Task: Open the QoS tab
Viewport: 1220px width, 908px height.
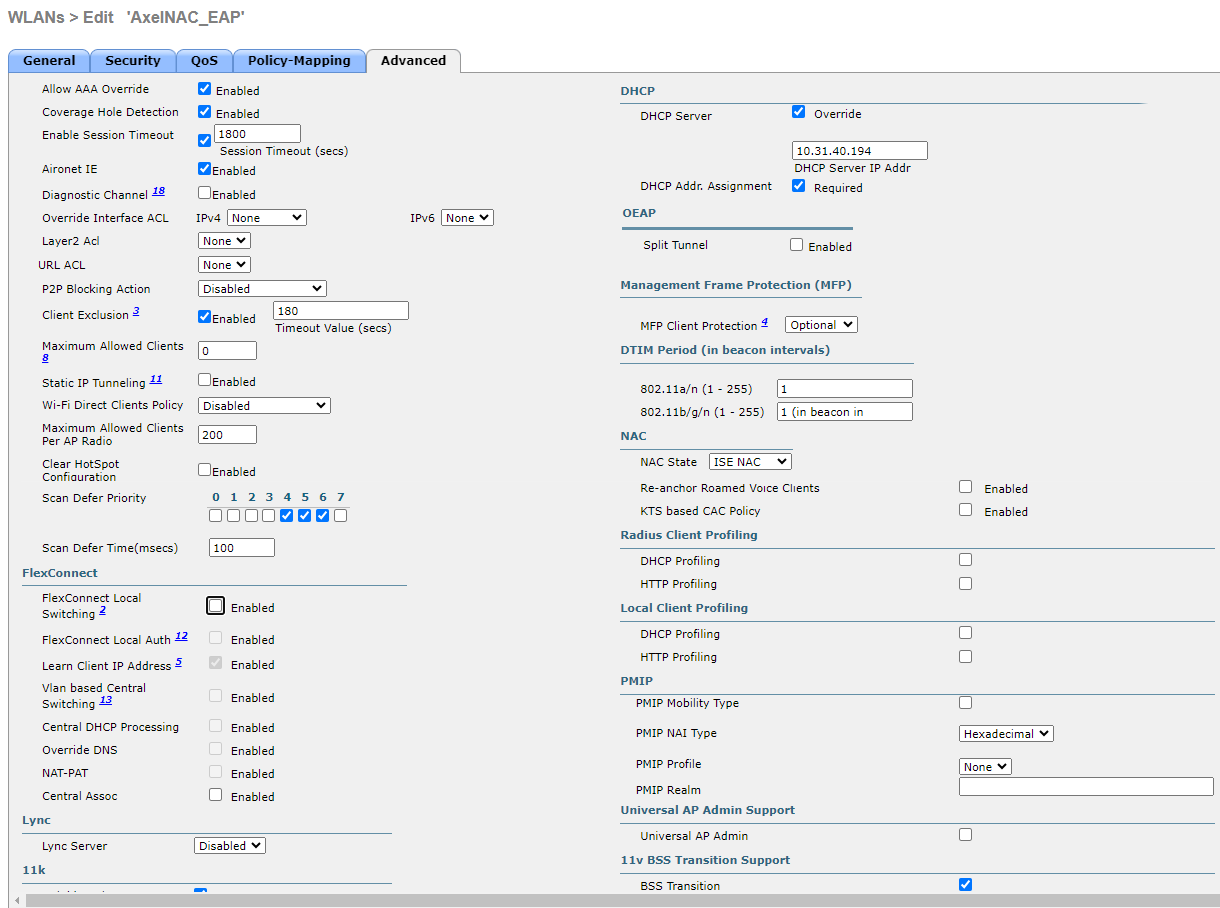Action: coord(204,60)
